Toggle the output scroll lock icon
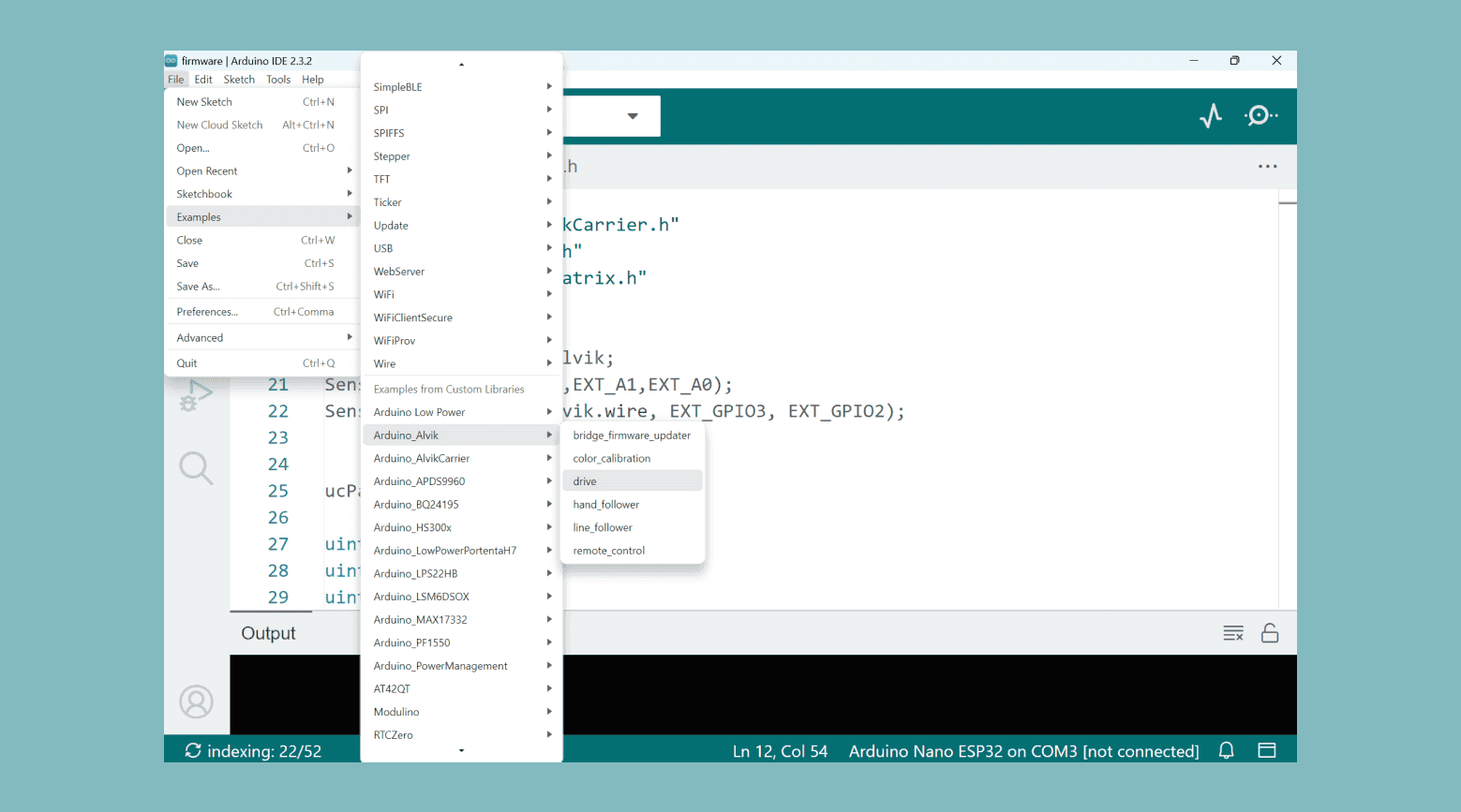The image size is (1461, 812). click(1270, 634)
